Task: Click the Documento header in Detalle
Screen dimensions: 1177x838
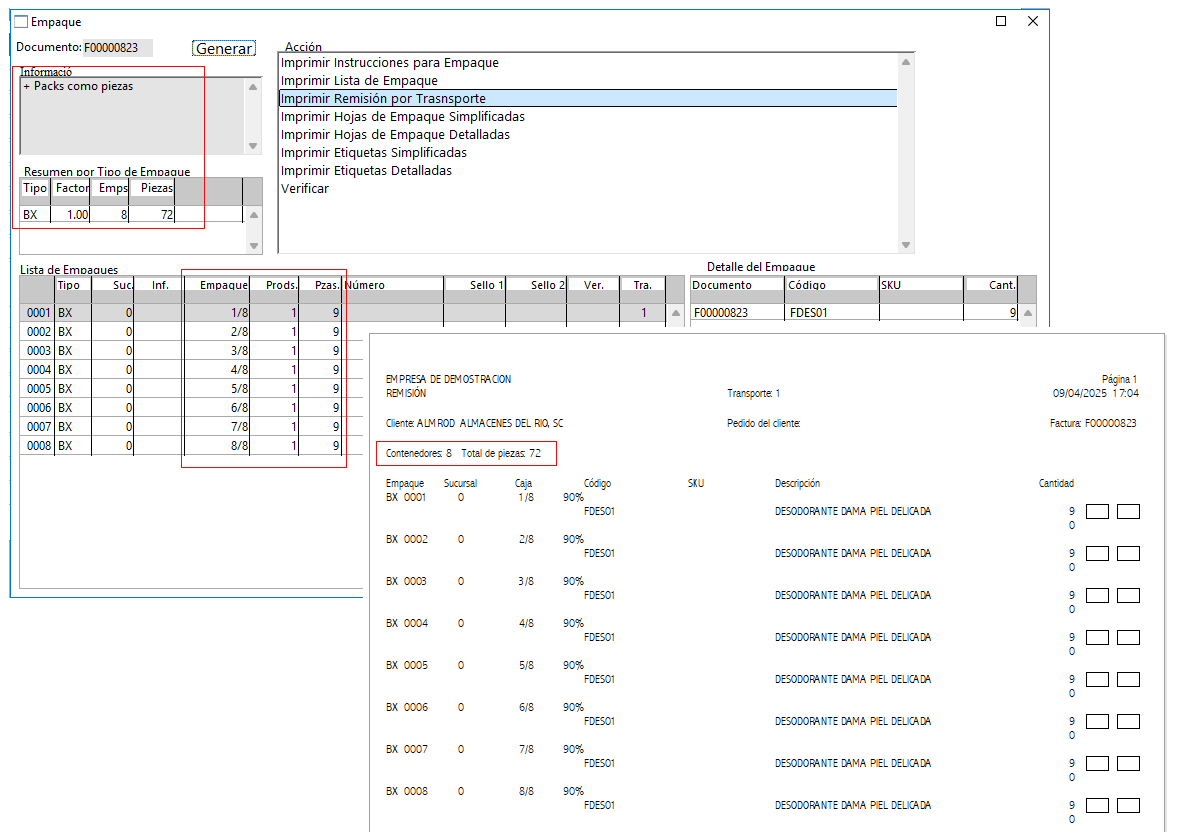Action: [737, 285]
